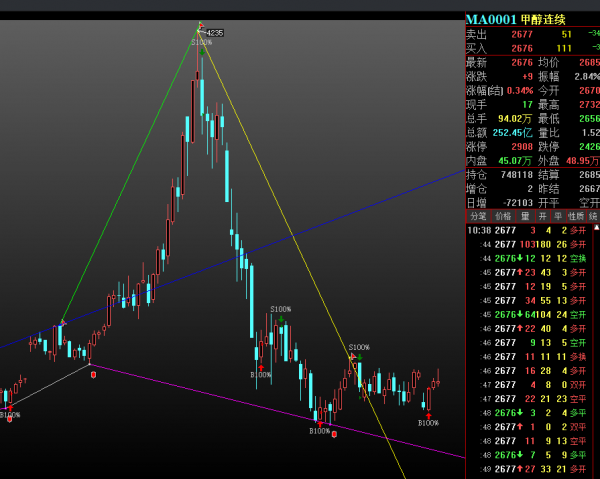Select the 10:38 tick record row
The width and height of the screenshot is (600, 479).
point(530,230)
